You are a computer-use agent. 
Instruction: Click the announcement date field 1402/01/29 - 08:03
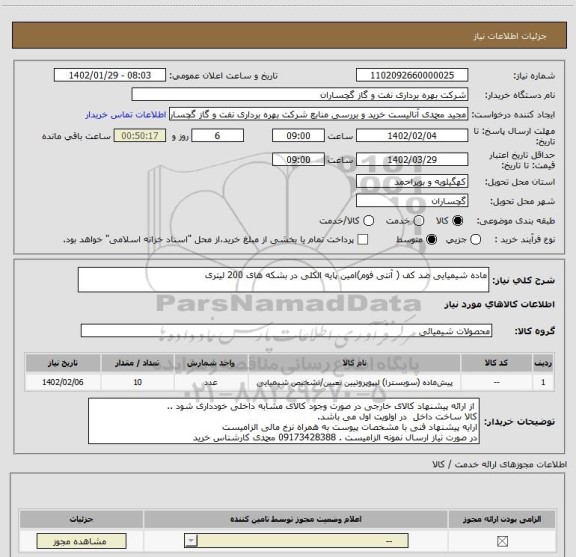coord(110,75)
